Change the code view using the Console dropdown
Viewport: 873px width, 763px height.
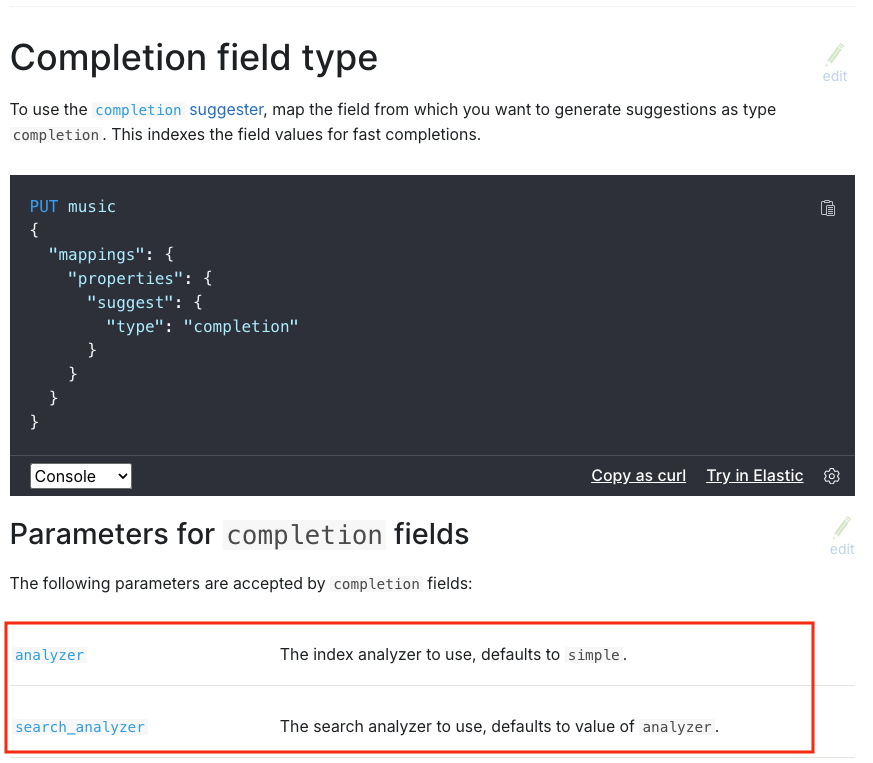80,476
